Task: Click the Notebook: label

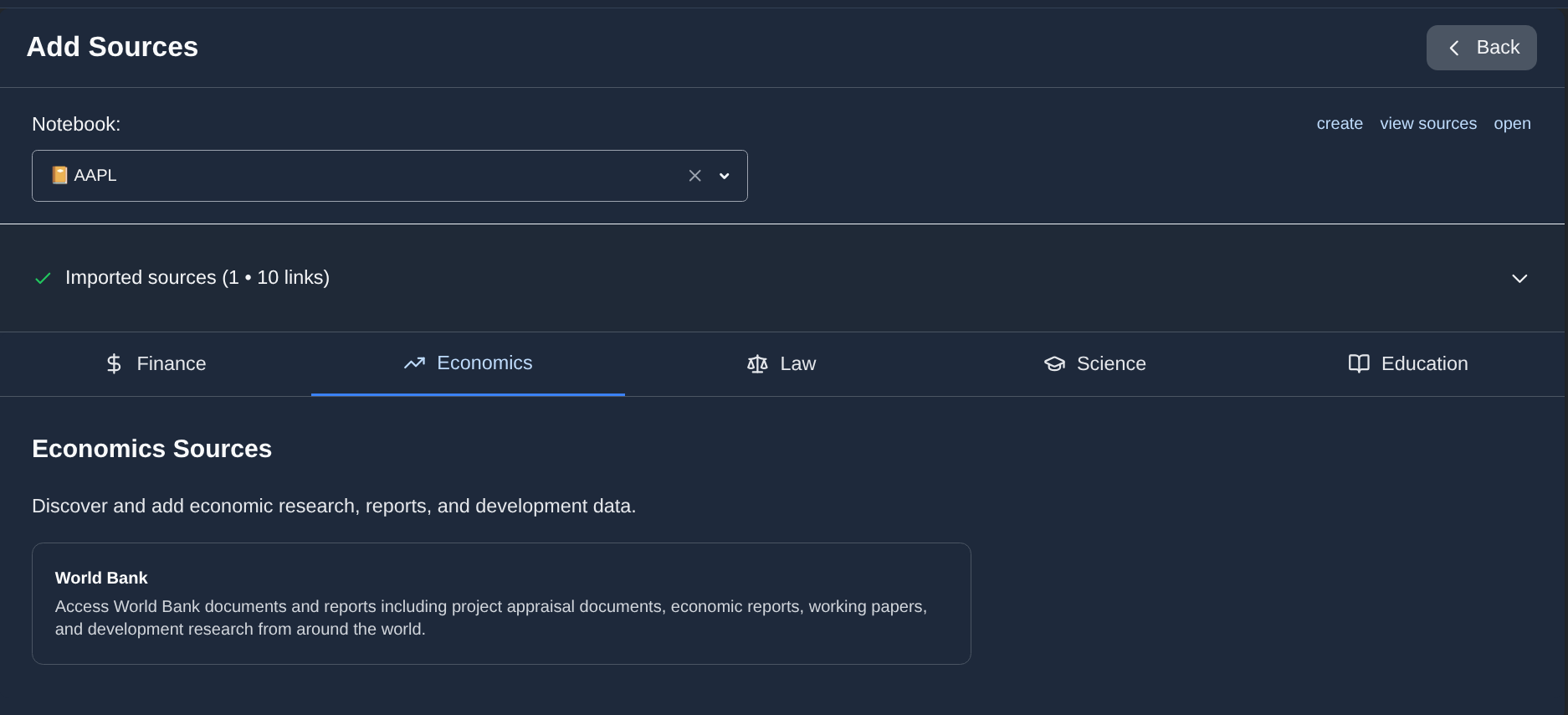Action: pyautogui.click(x=76, y=125)
